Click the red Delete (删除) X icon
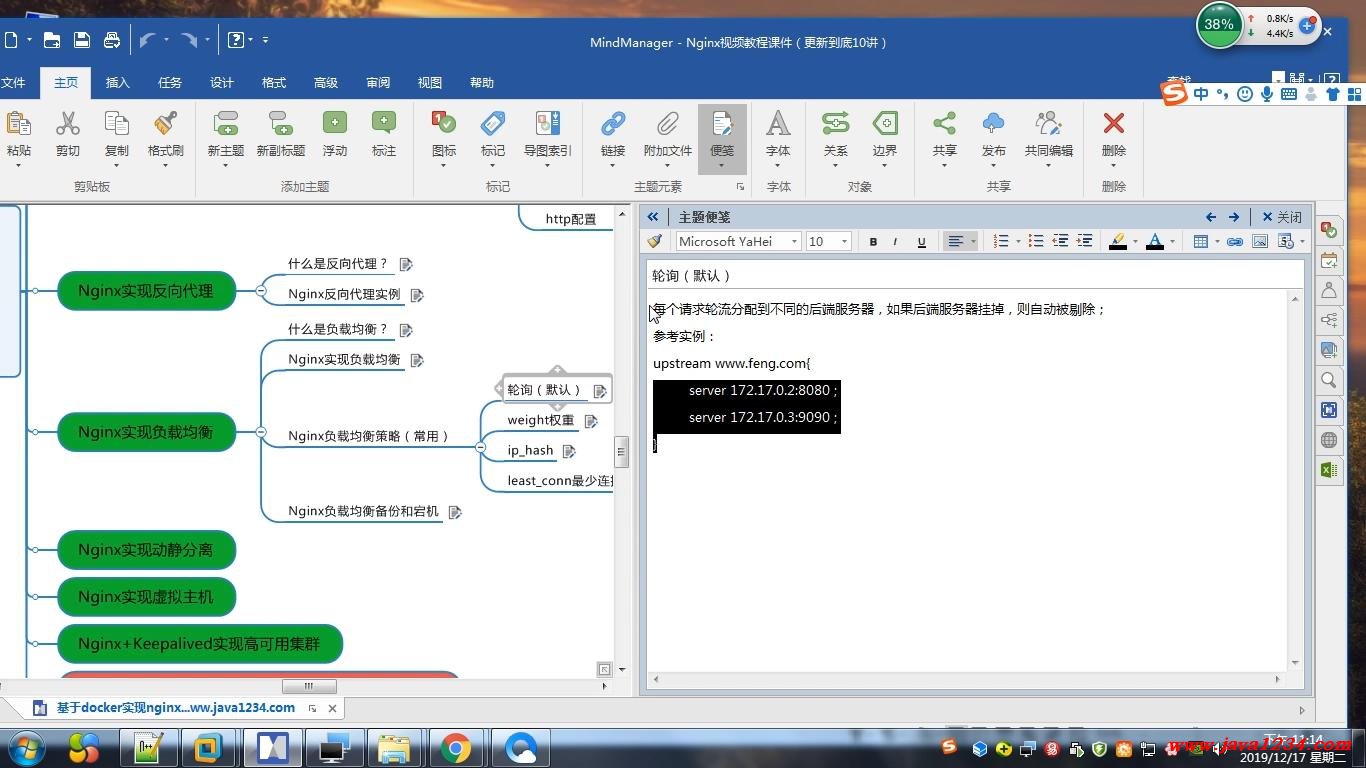The height and width of the screenshot is (768, 1366). [x=1113, y=124]
